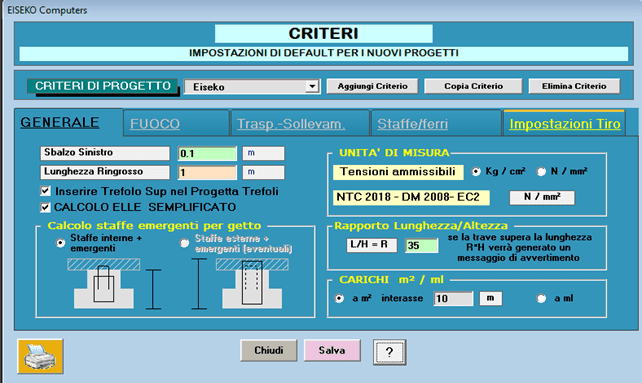Screen dimensions: 642x383
Task: Select Staffe esterne + emergenti radio
Action: pyautogui.click(x=185, y=243)
